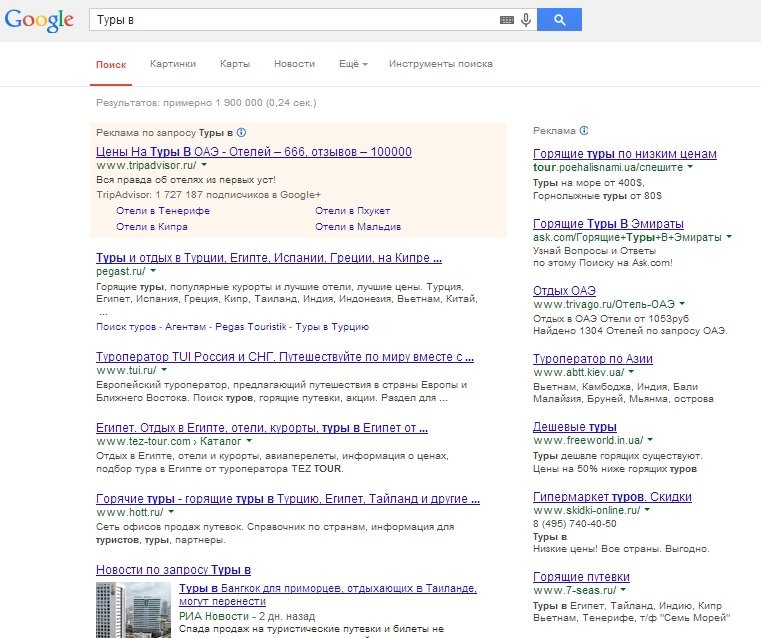Open ad 'Горящие Туры В Эмираты'
Viewport: 761px width, 638px height.
click(608, 224)
